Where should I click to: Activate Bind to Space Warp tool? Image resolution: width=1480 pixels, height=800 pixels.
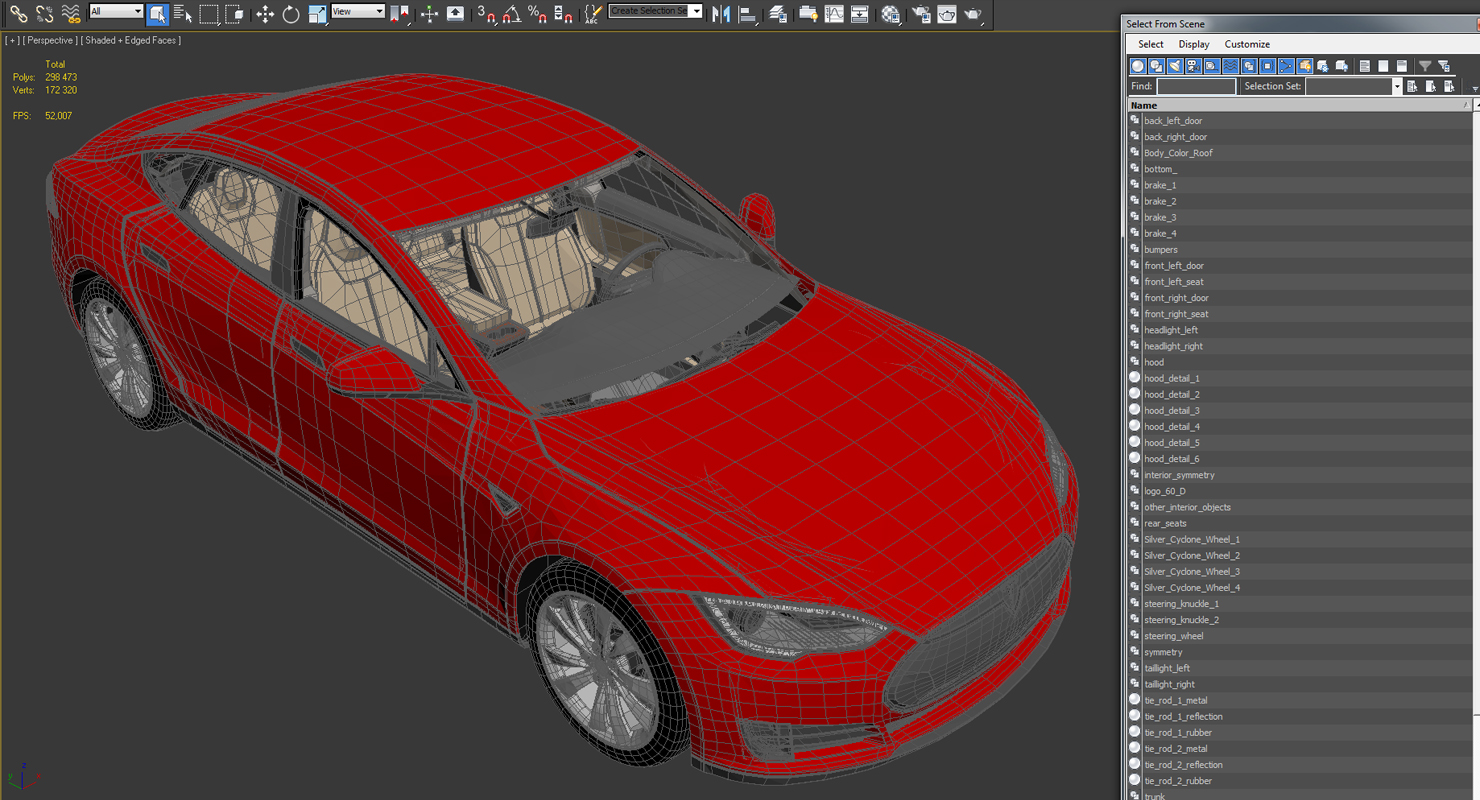71,14
